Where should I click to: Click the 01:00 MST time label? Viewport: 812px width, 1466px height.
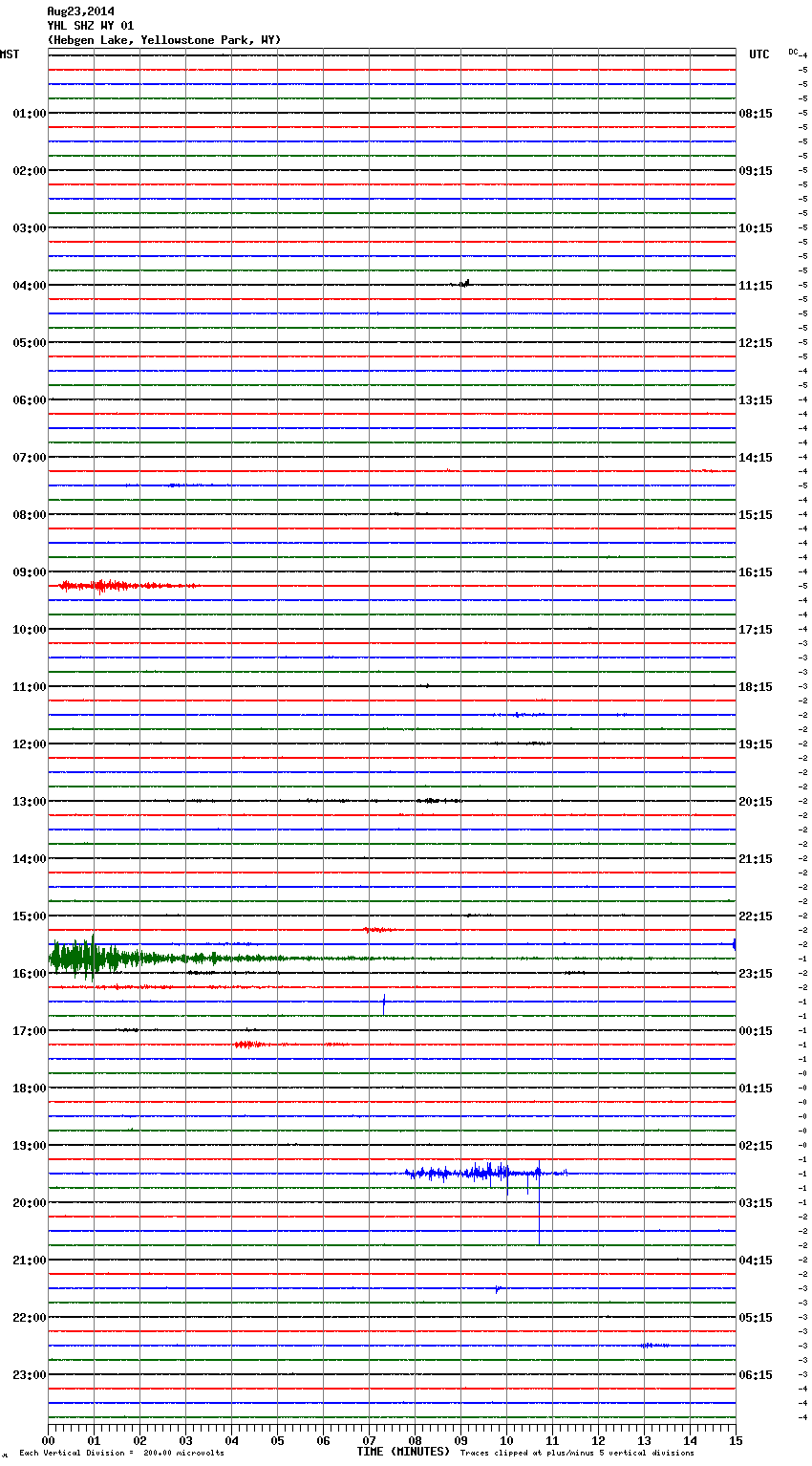pos(29,114)
